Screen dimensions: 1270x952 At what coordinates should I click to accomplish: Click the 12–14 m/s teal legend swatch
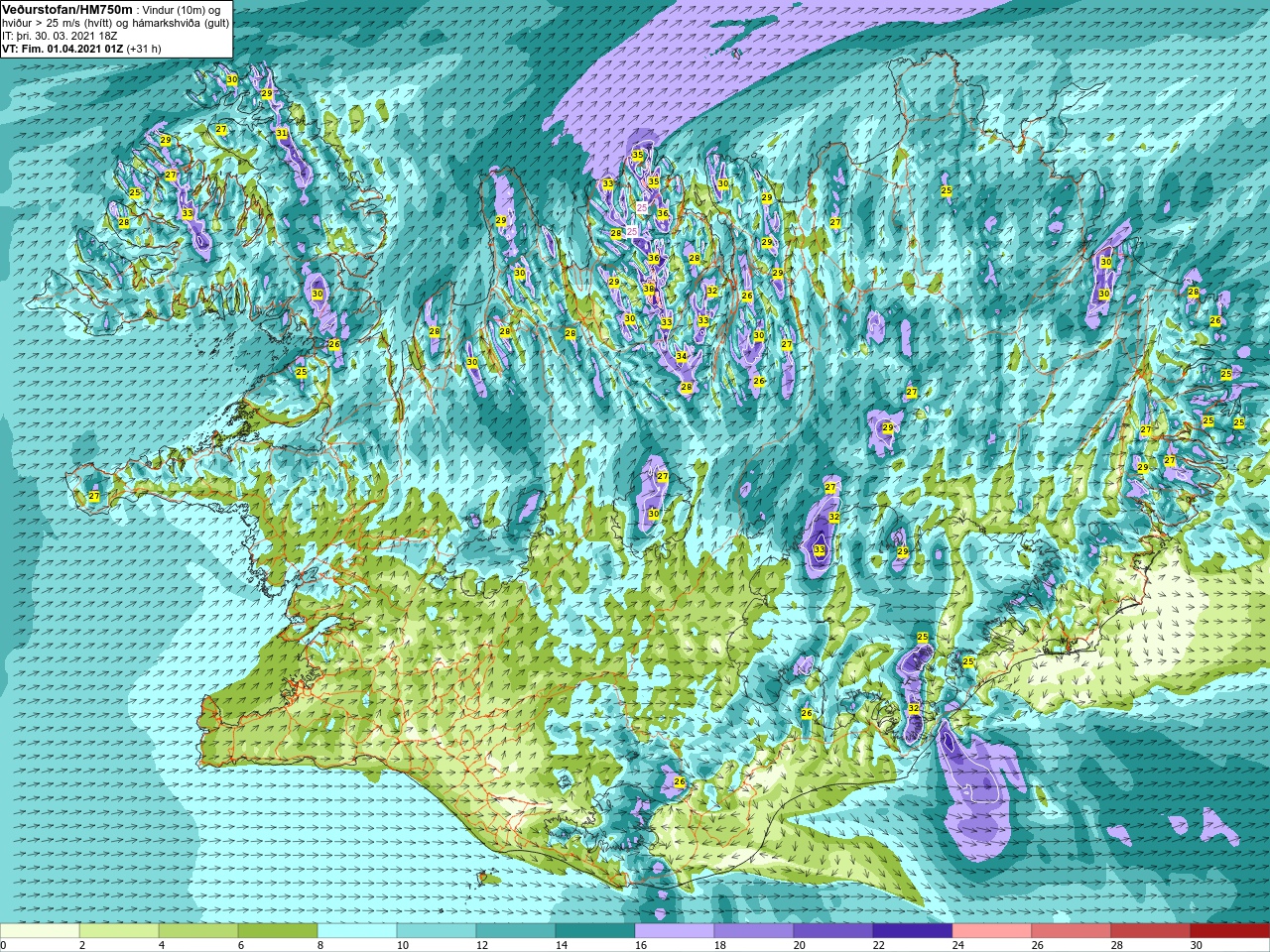pyautogui.click(x=516, y=931)
